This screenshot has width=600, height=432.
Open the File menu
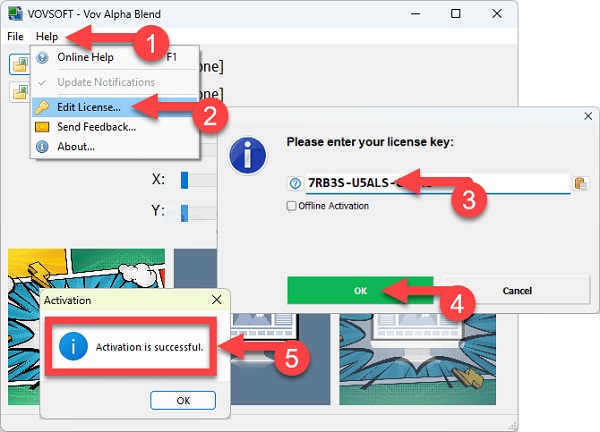coord(15,36)
